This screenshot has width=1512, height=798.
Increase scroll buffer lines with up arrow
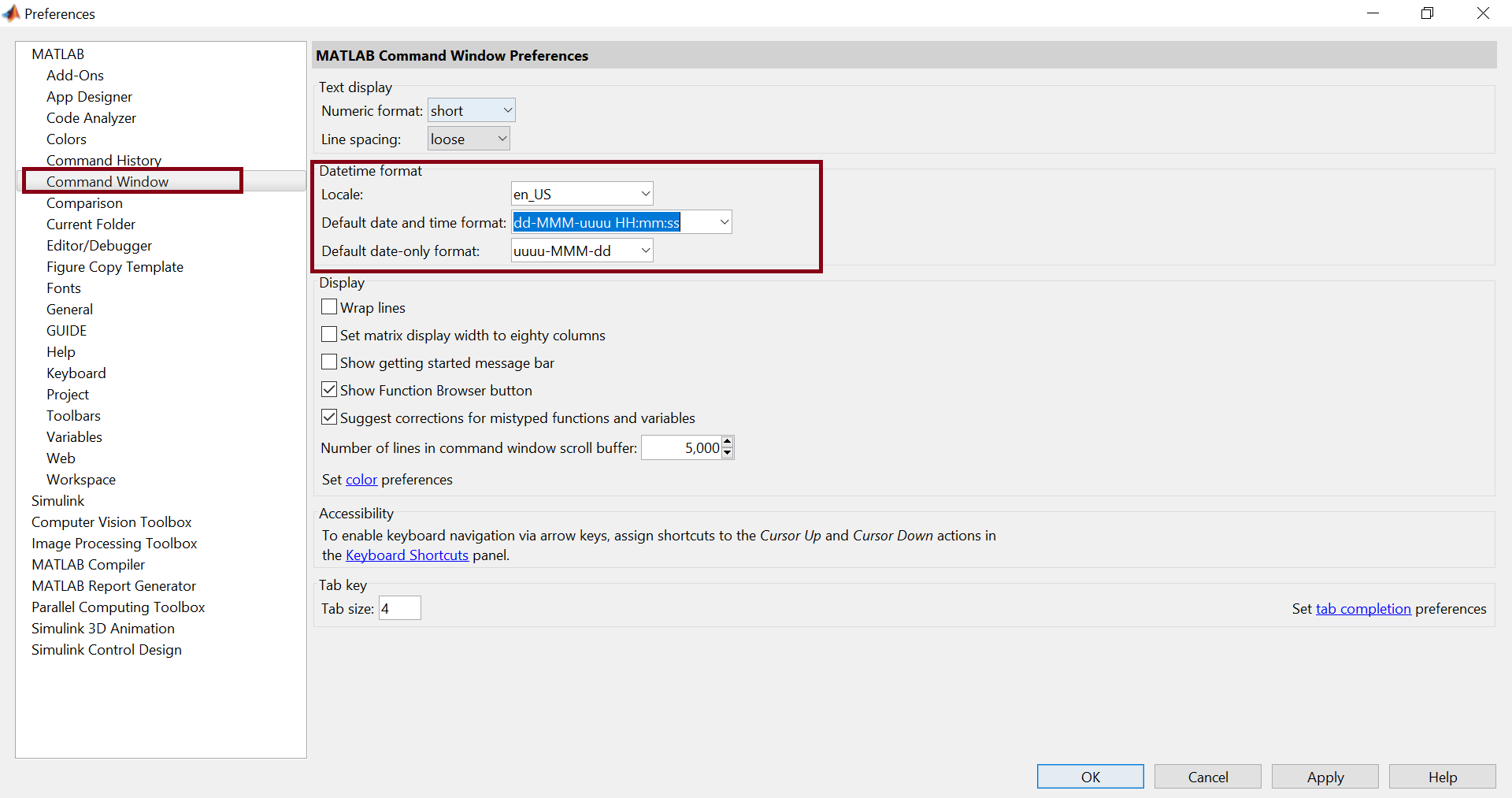coord(728,442)
